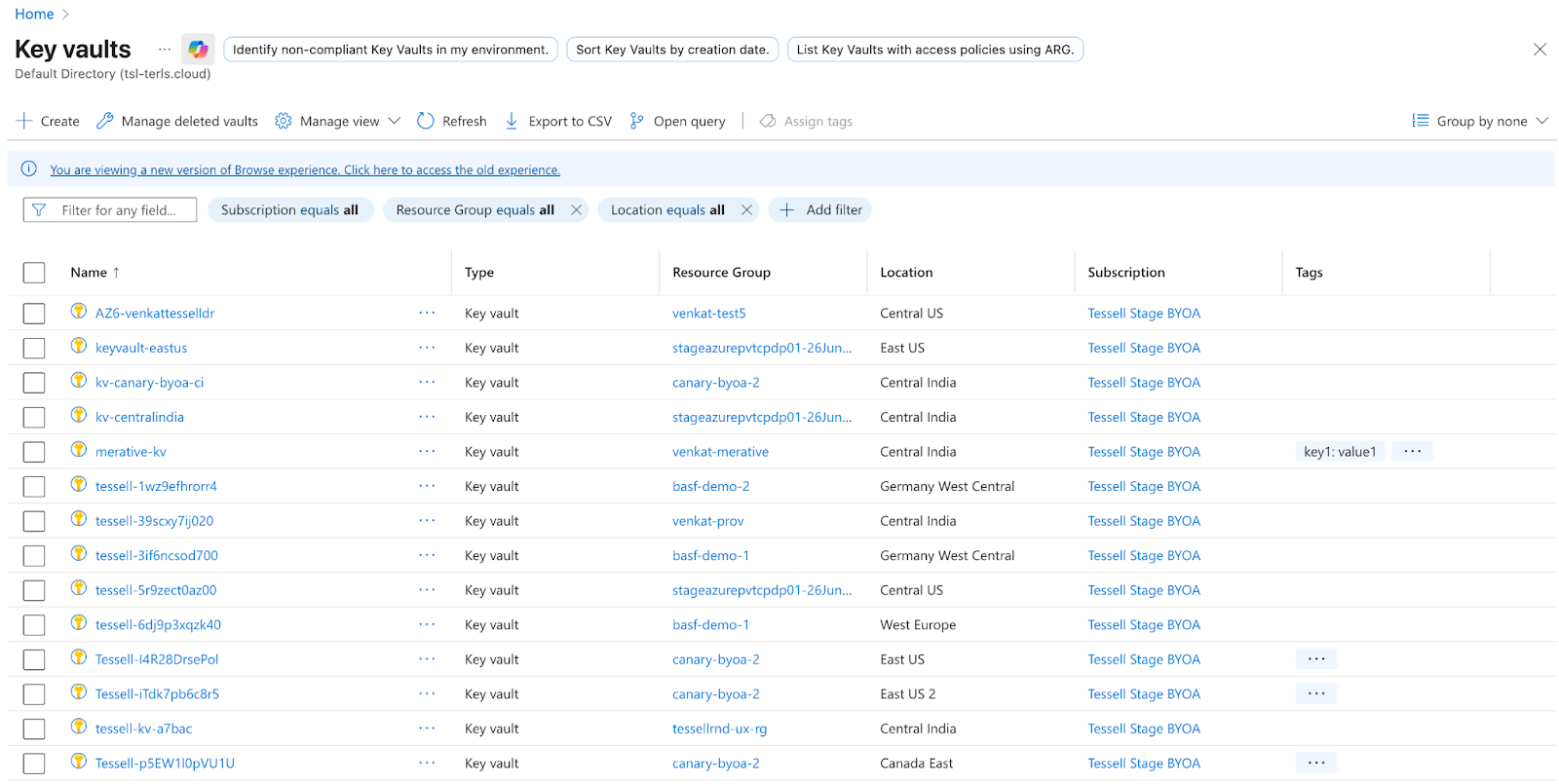Refresh the key vaults list
Image resolution: width=1559 pixels, height=784 pixels.
pyautogui.click(x=451, y=121)
